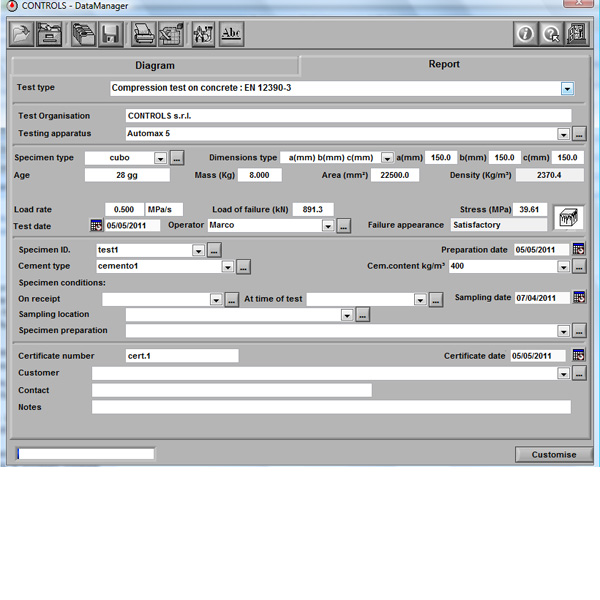Screen dimensions: 600x600
Task: Expand the Customer dropdown arrow
Action: tap(563, 373)
